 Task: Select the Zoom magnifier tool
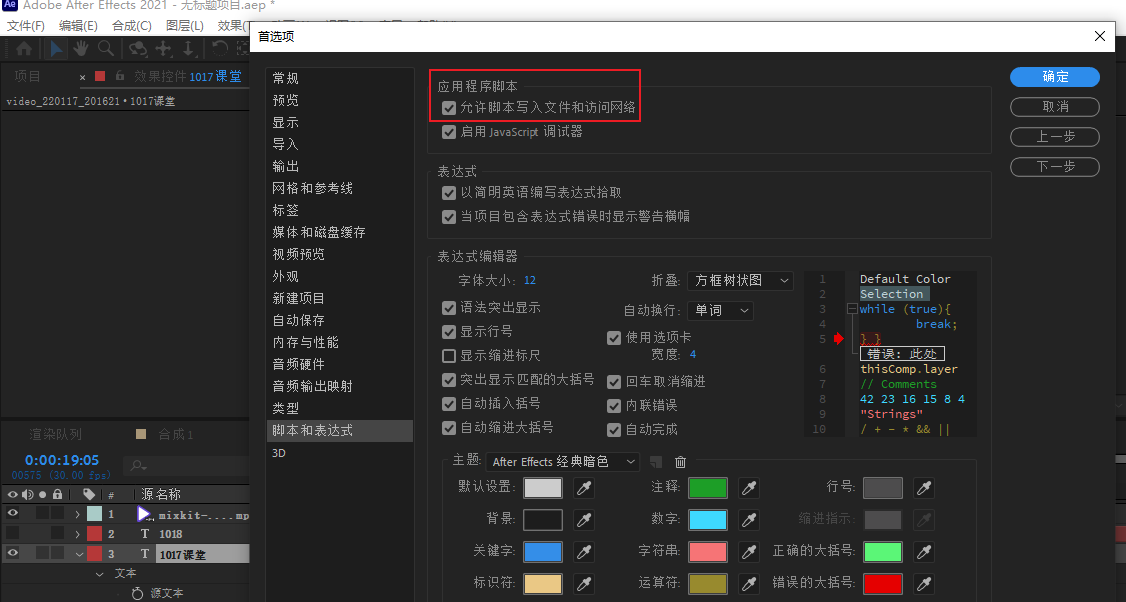[x=106, y=49]
